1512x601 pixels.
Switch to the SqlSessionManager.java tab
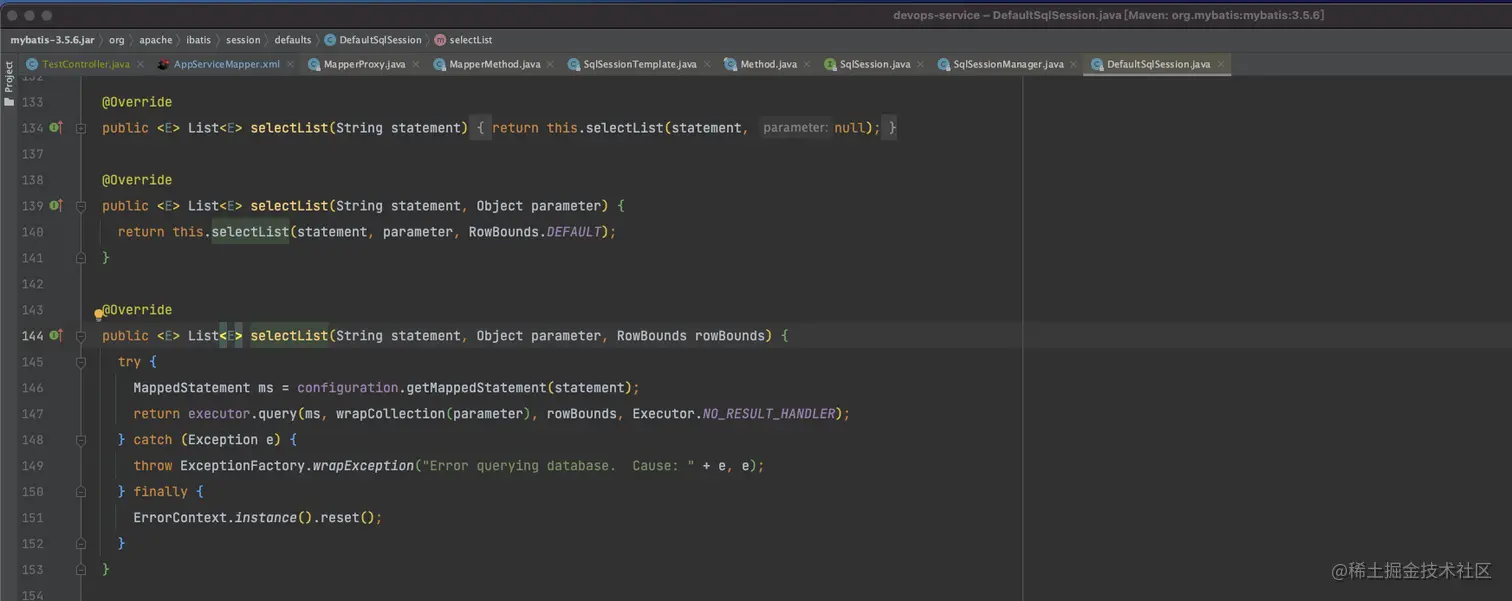tap(1008, 64)
